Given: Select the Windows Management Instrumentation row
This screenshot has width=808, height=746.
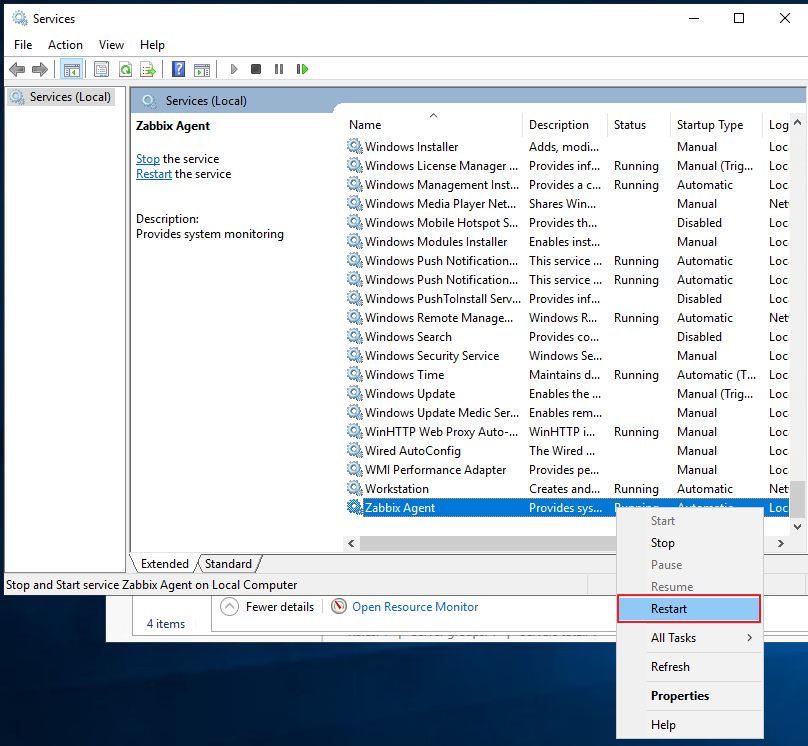Looking at the screenshot, I should [x=567, y=184].
